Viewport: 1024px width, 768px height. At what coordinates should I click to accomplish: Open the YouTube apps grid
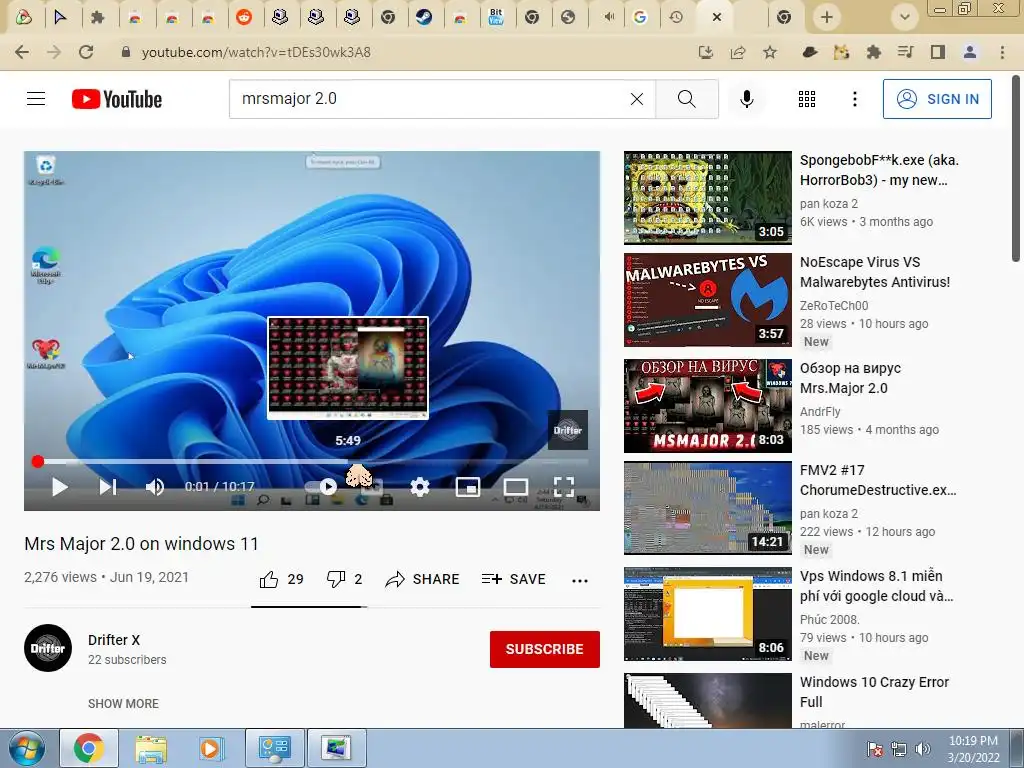807,99
